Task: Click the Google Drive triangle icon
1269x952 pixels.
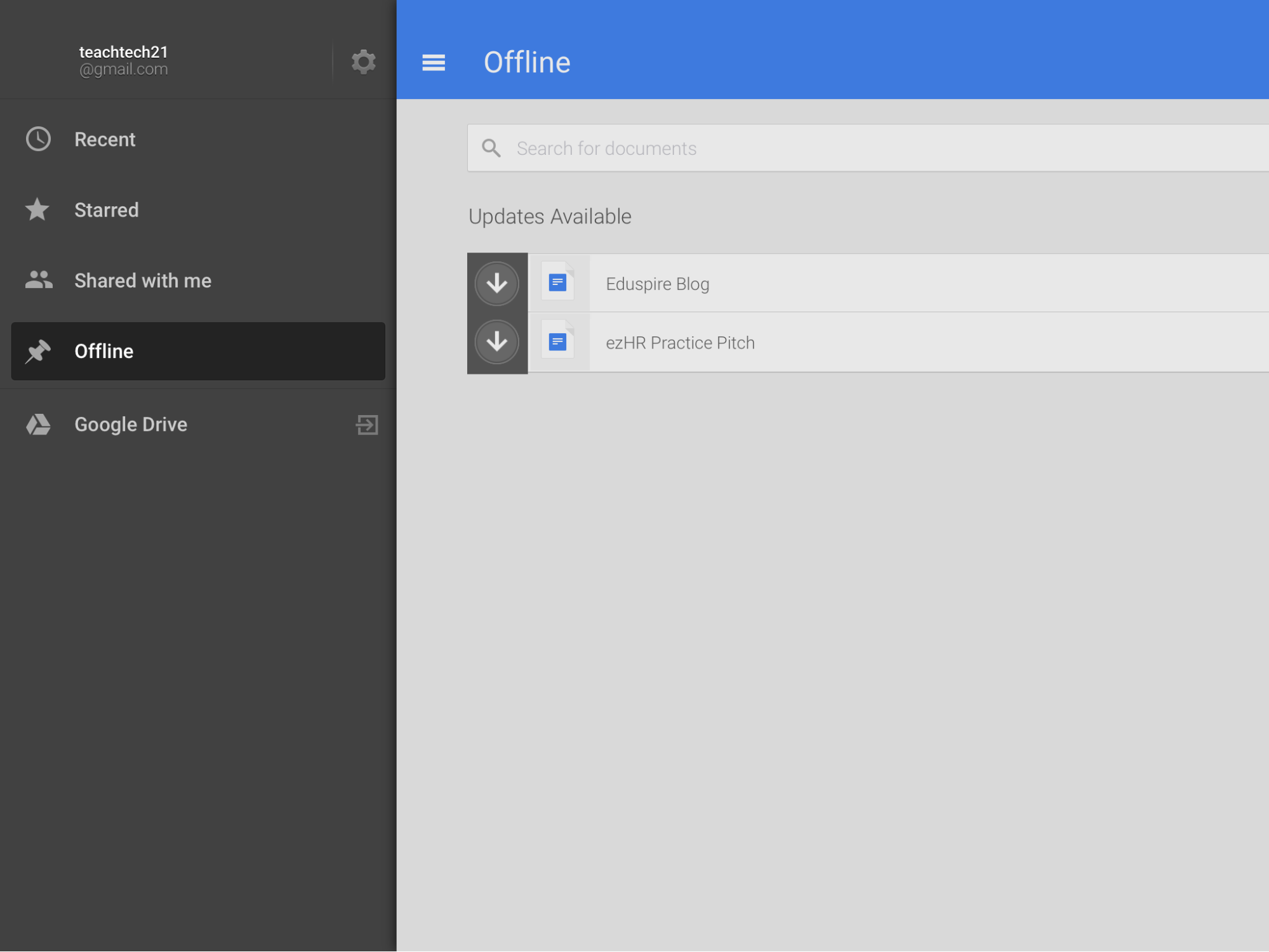Action: tap(38, 424)
